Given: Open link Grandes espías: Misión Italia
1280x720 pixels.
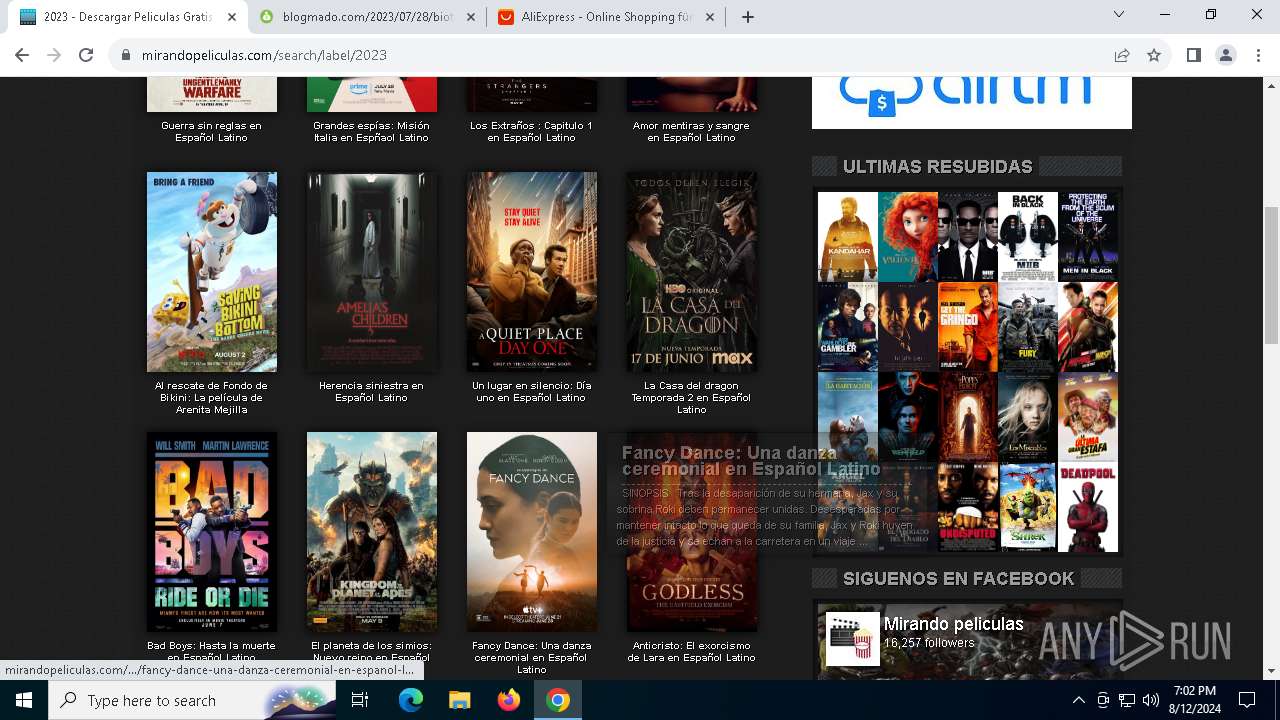Looking at the screenshot, I should (371, 132).
